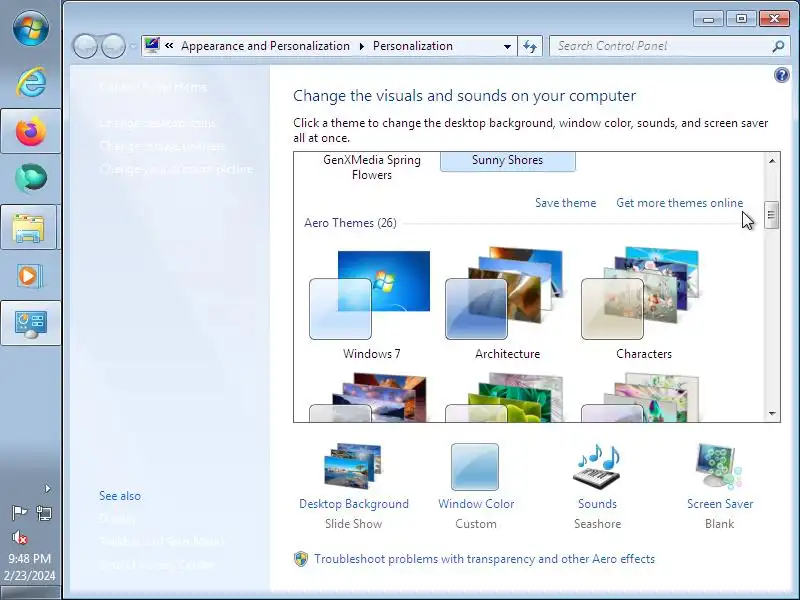Image resolution: width=800 pixels, height=600 pixels.
Task: Click the theme list scroll down arrow
Action: (x=772, y=413)
